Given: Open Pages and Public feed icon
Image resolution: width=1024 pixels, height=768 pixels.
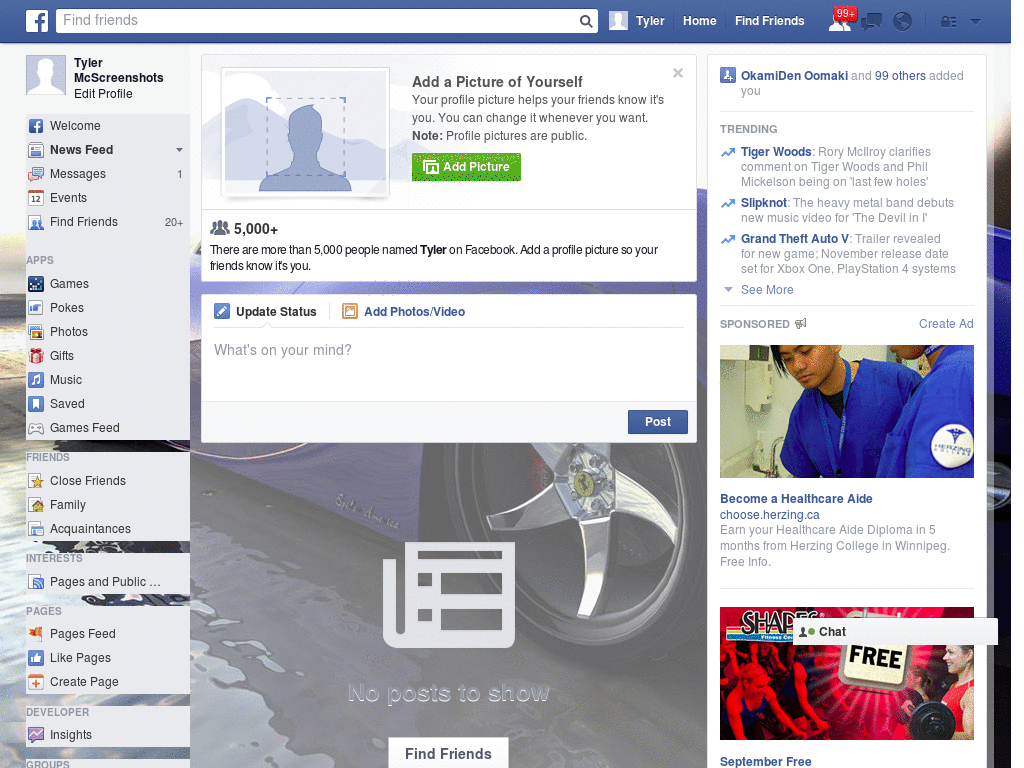Looking at the screenshot, I should pos(36,582).
